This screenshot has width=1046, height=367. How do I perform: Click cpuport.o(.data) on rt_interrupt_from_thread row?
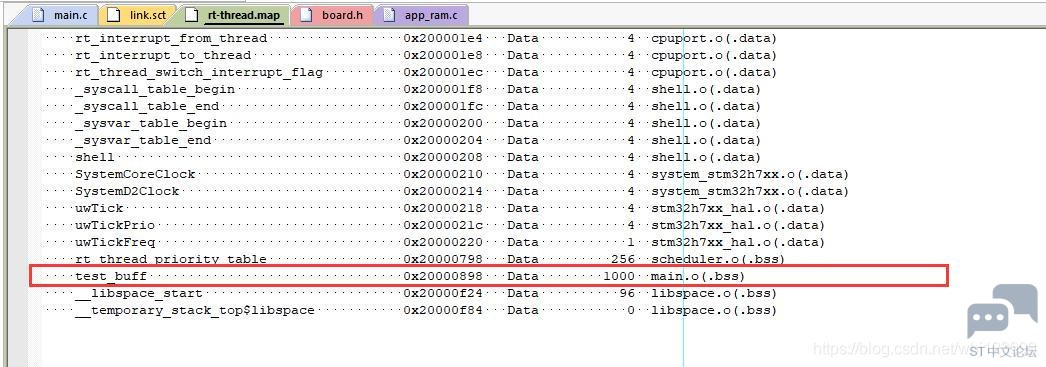click(714, 38)
